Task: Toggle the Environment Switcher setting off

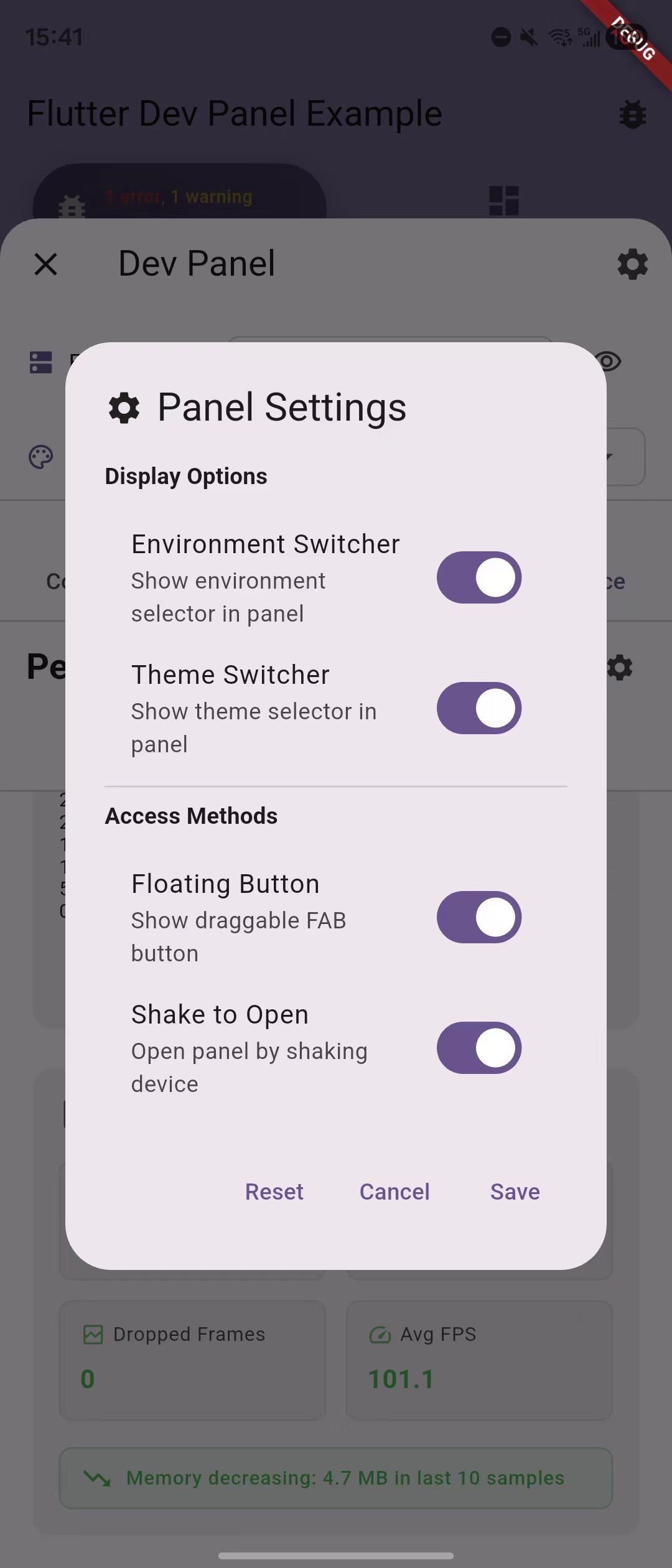Action: pyautogui.click(x=478, y=577)
